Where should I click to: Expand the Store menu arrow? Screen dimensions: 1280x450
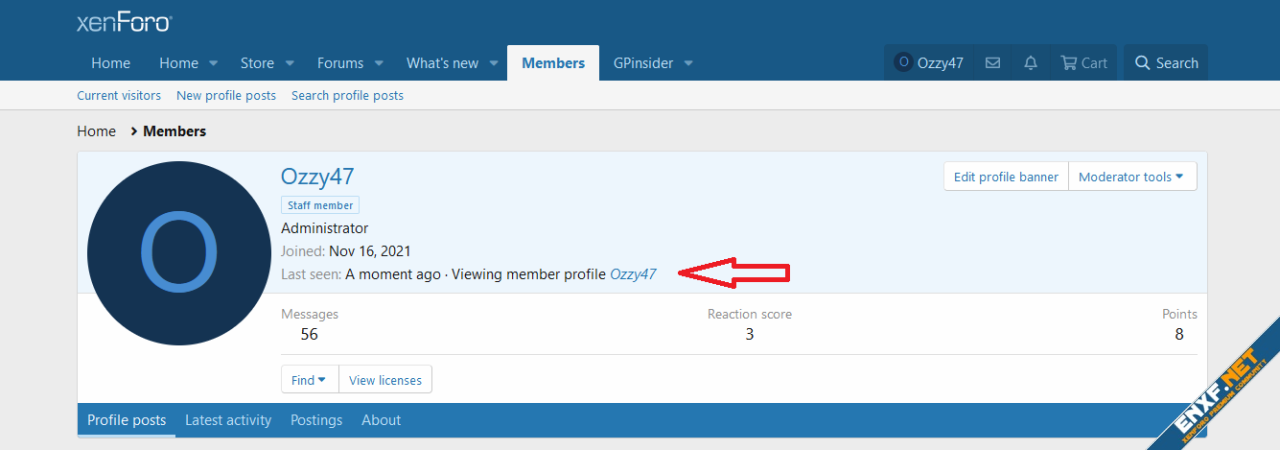click(290, 63)
